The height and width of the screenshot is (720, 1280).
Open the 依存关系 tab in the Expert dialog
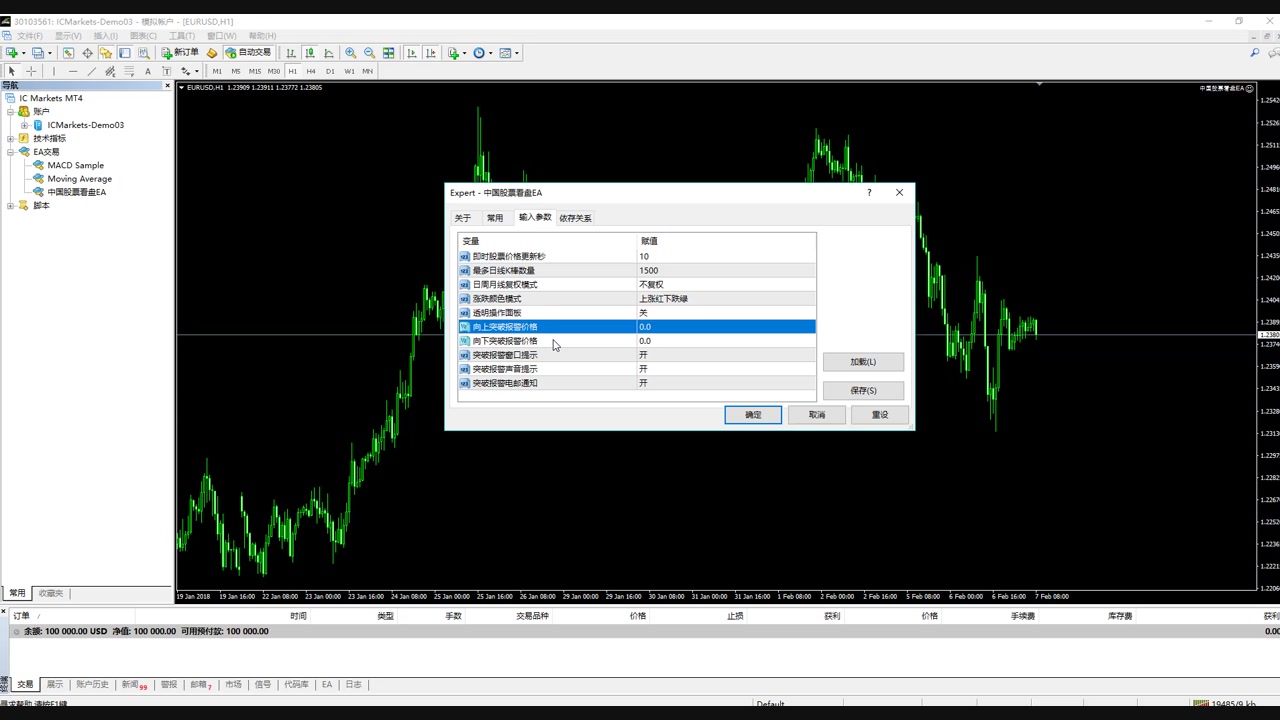575,218
